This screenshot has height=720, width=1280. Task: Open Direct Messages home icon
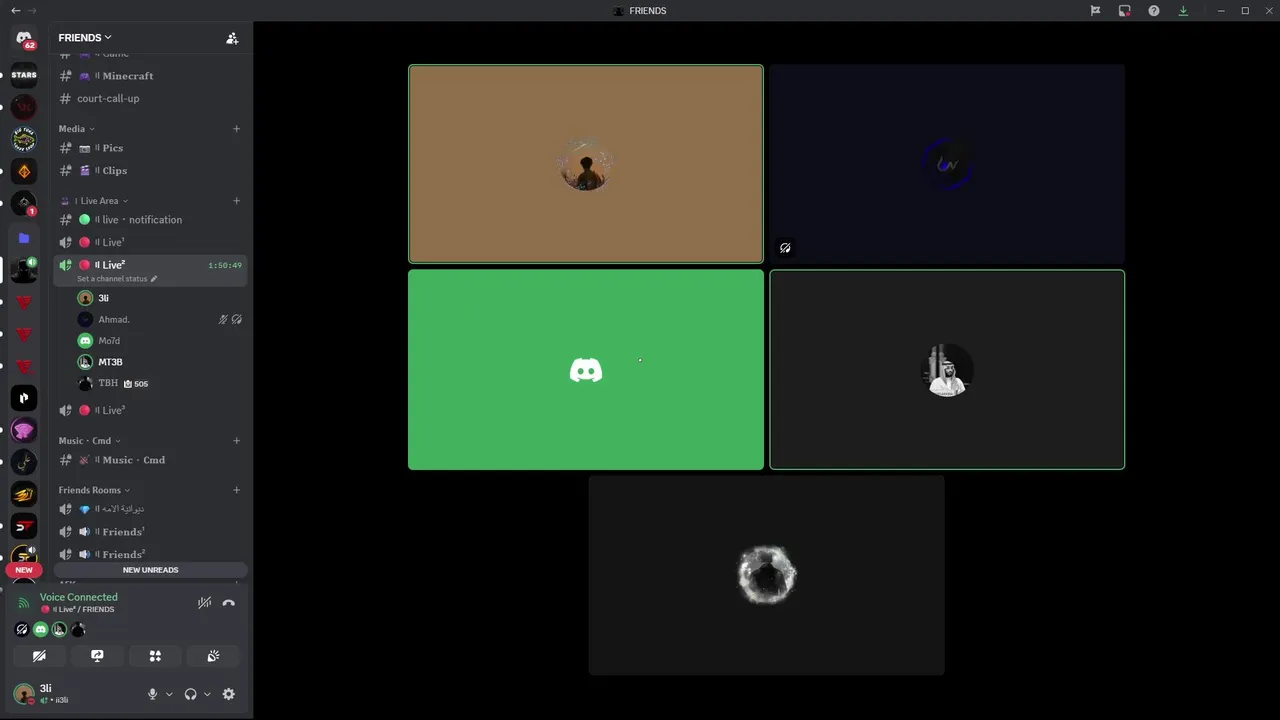pos(24,38)
